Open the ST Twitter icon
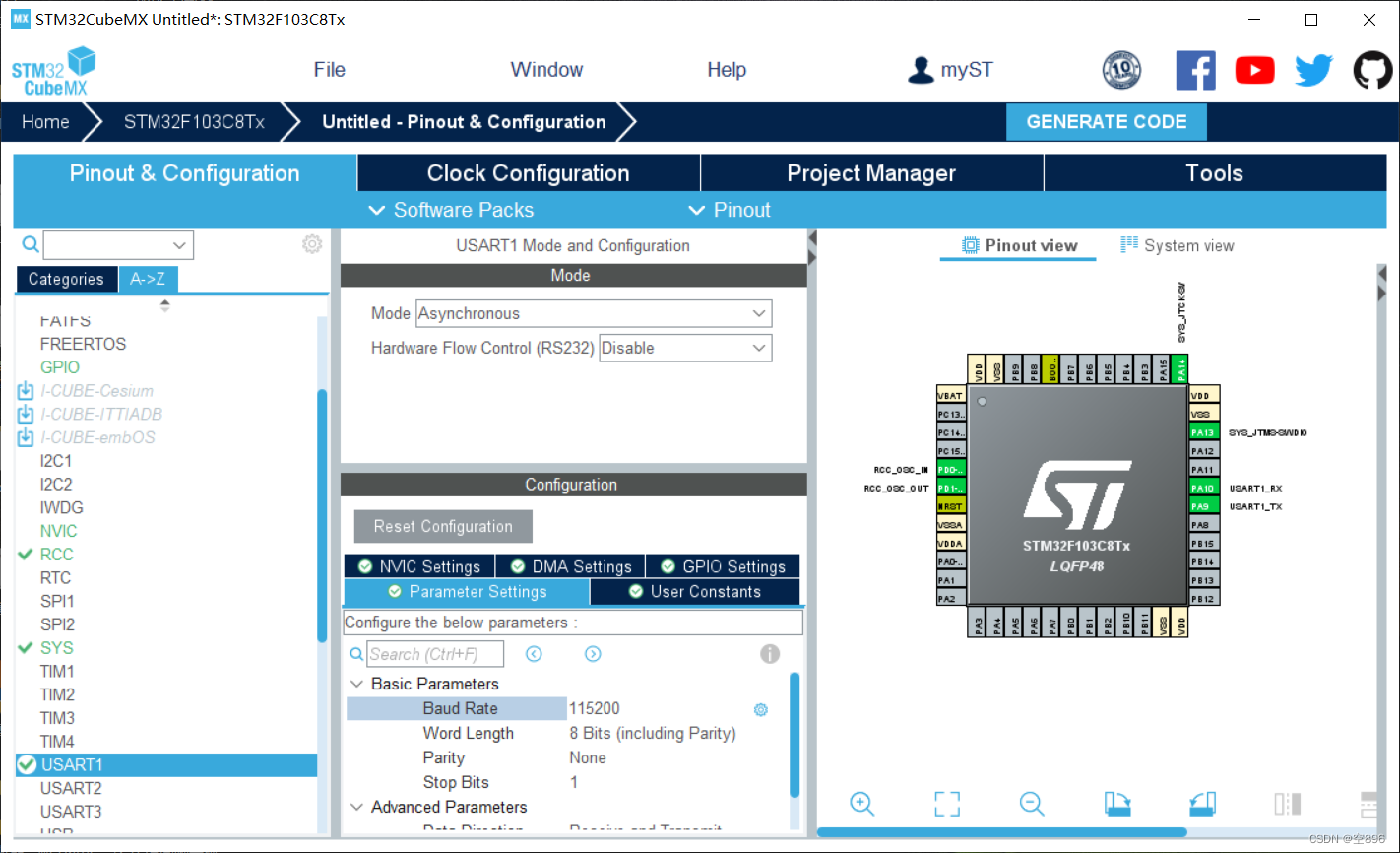Viewport: 1400px width, 853px height. (1313, 70)
